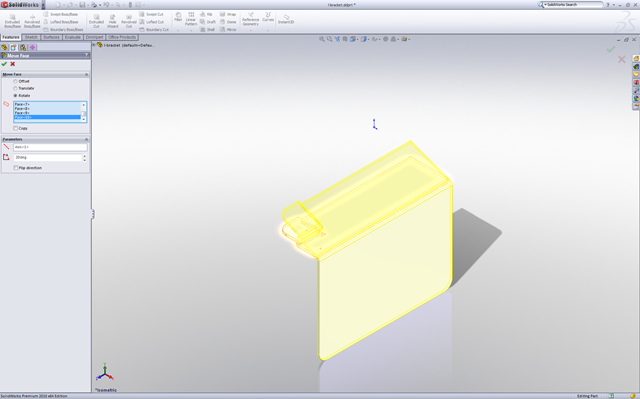Viewport: 640px width, 399px height.
Task: Increase angle with spinner up arrow
Action: pos(84,155)
